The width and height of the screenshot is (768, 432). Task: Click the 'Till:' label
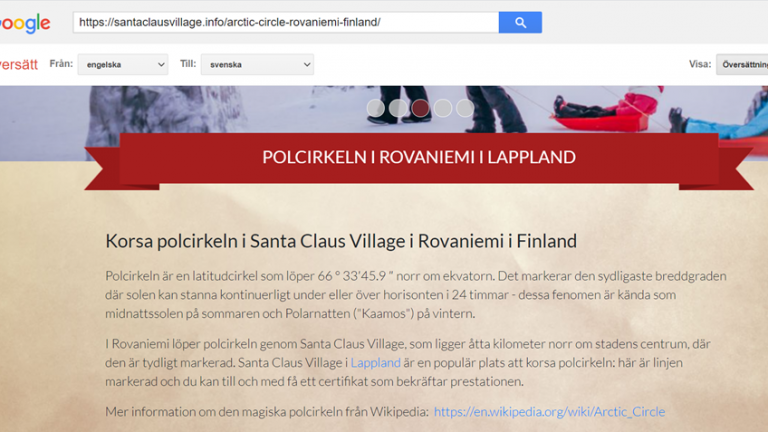(188, 64)
